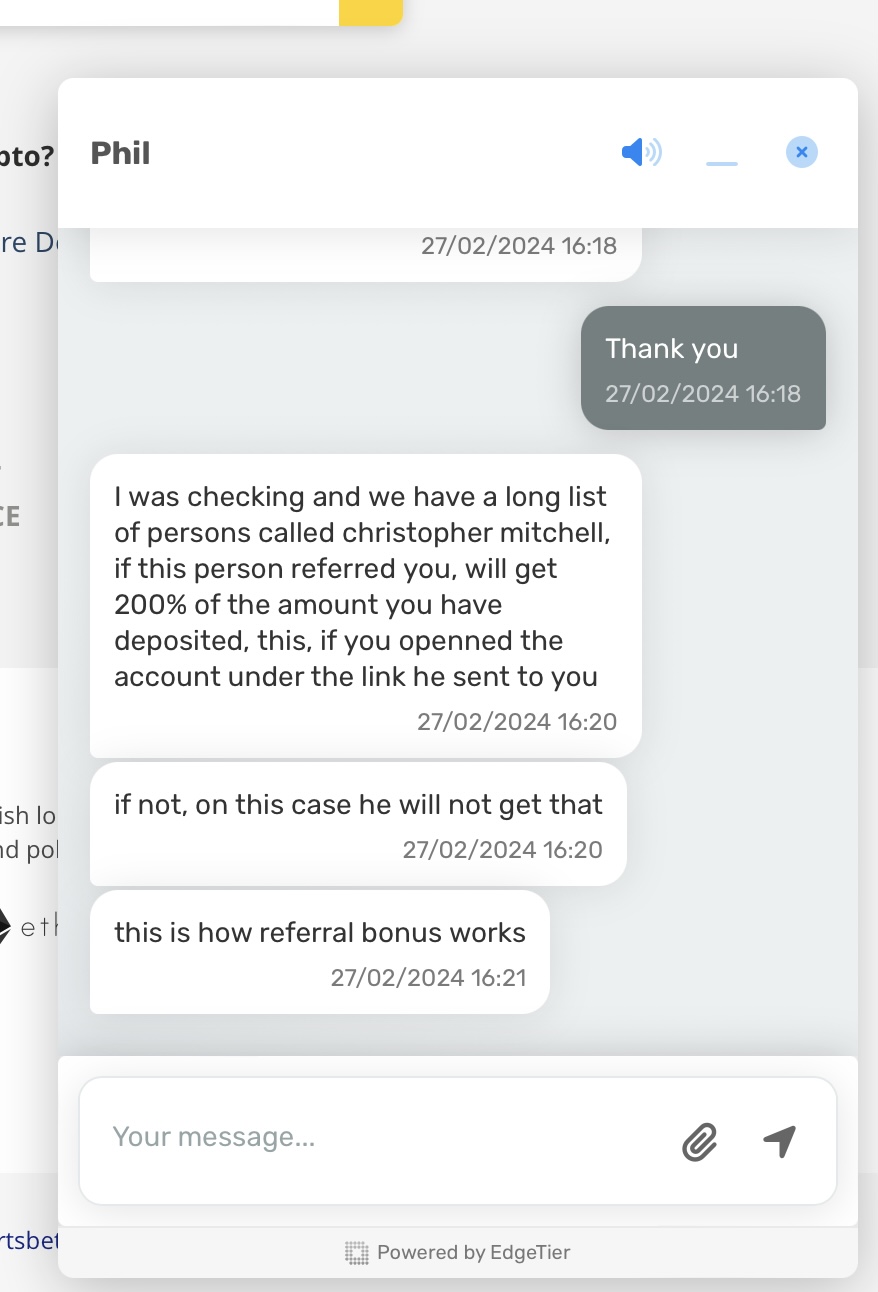Click the EdgeTier dotted logo icon

coord(357,1252)
